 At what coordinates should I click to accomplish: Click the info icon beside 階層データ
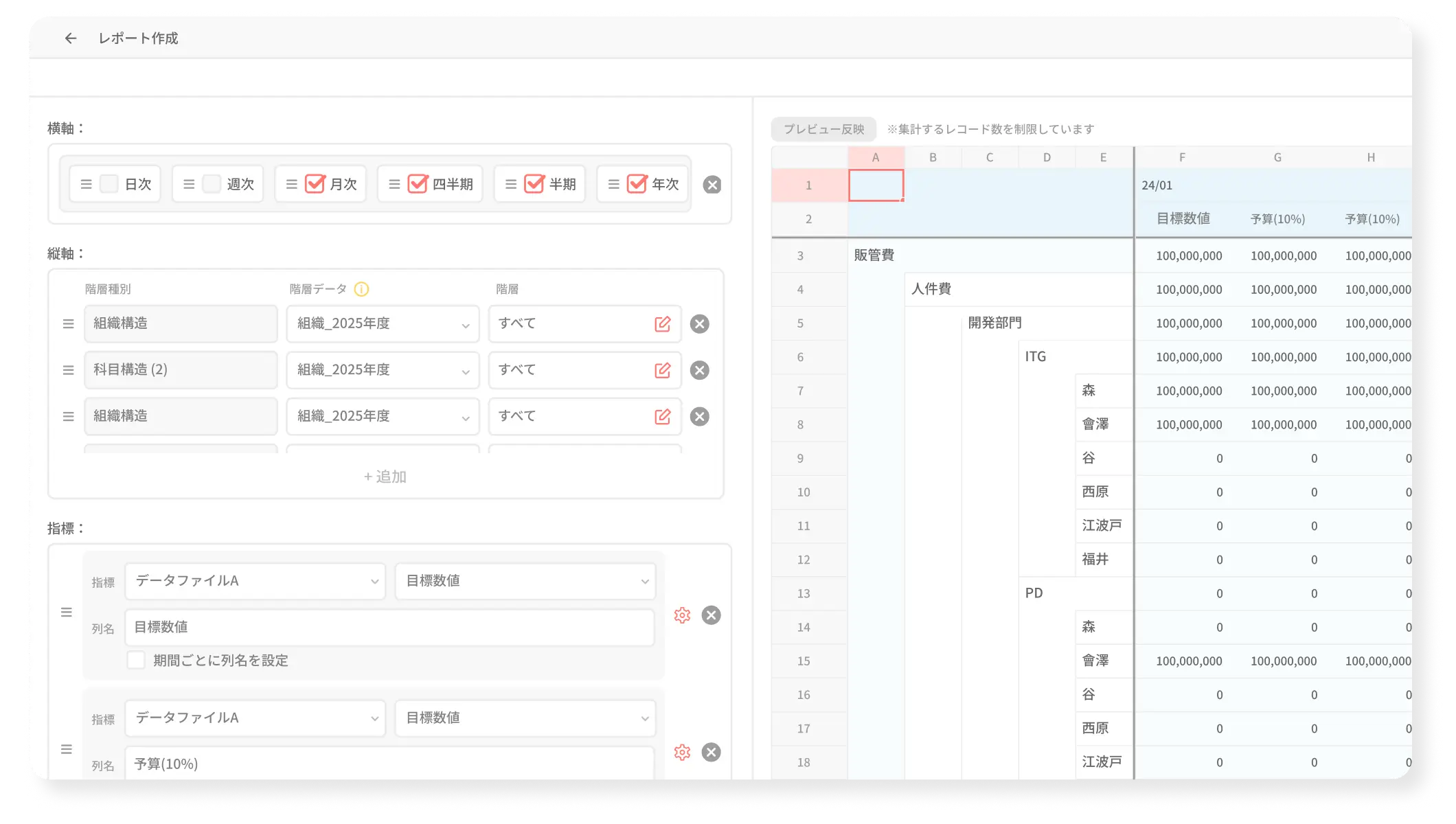pos(361,289)
